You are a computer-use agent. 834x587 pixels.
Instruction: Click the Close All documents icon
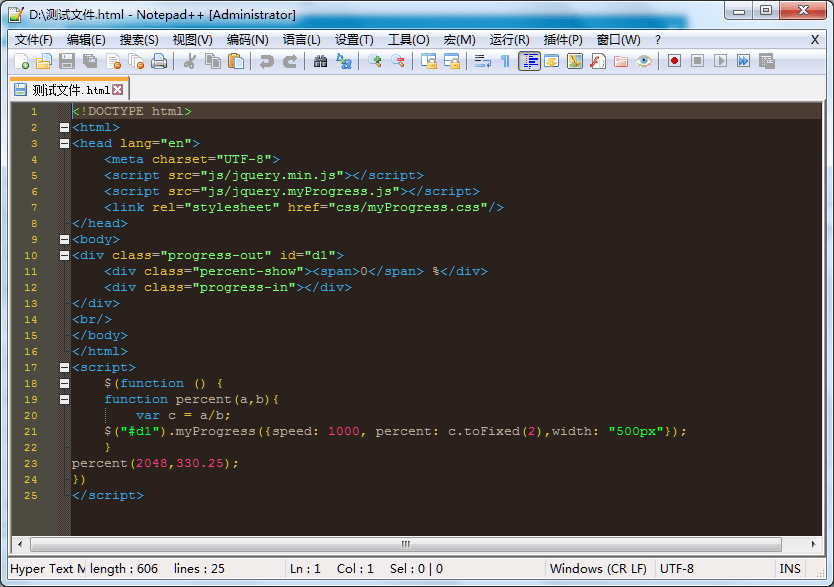[136, 61]
